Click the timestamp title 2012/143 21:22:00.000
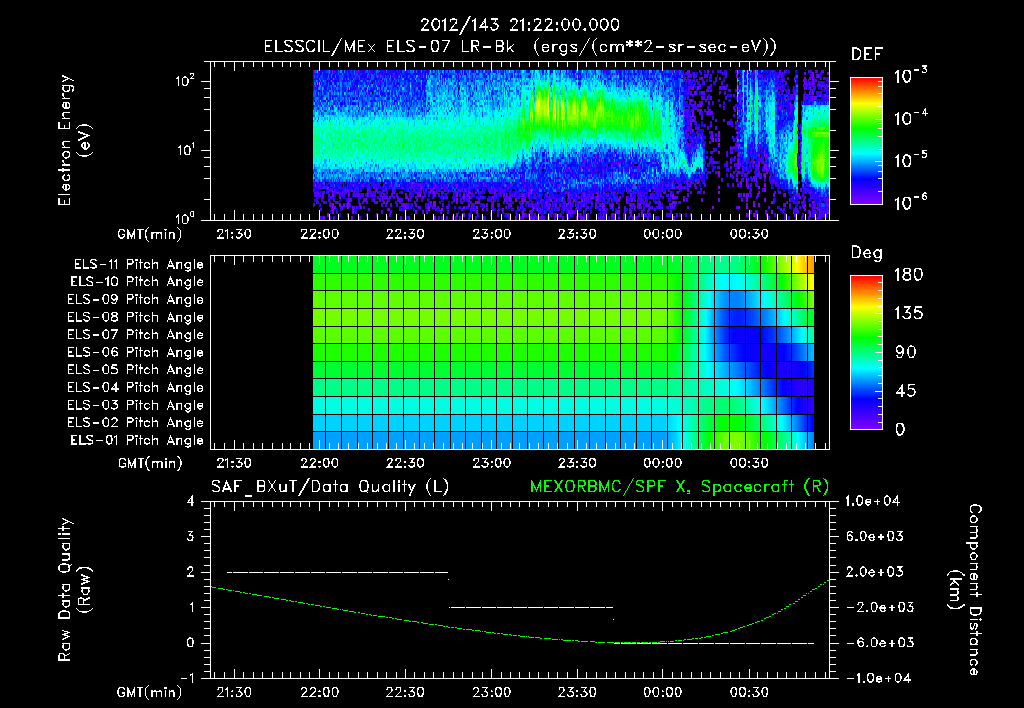Viewport: 1024px width, 708px height. [x=519, y=25]
